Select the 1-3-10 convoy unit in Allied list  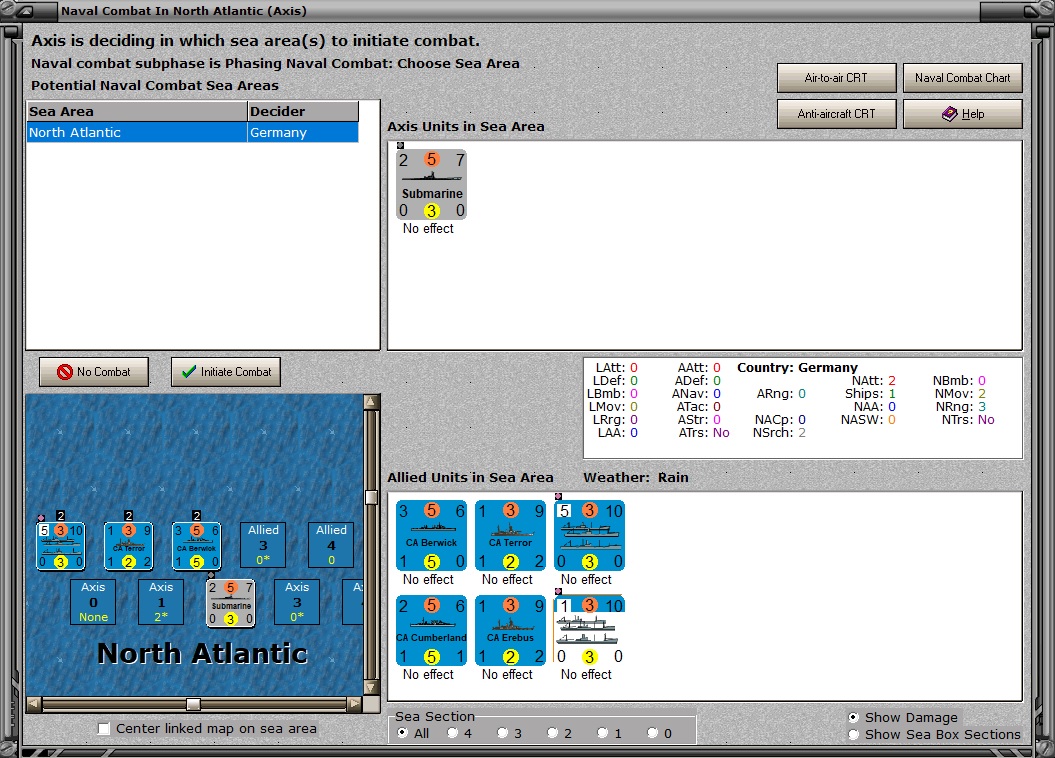(x=589, y=630)
